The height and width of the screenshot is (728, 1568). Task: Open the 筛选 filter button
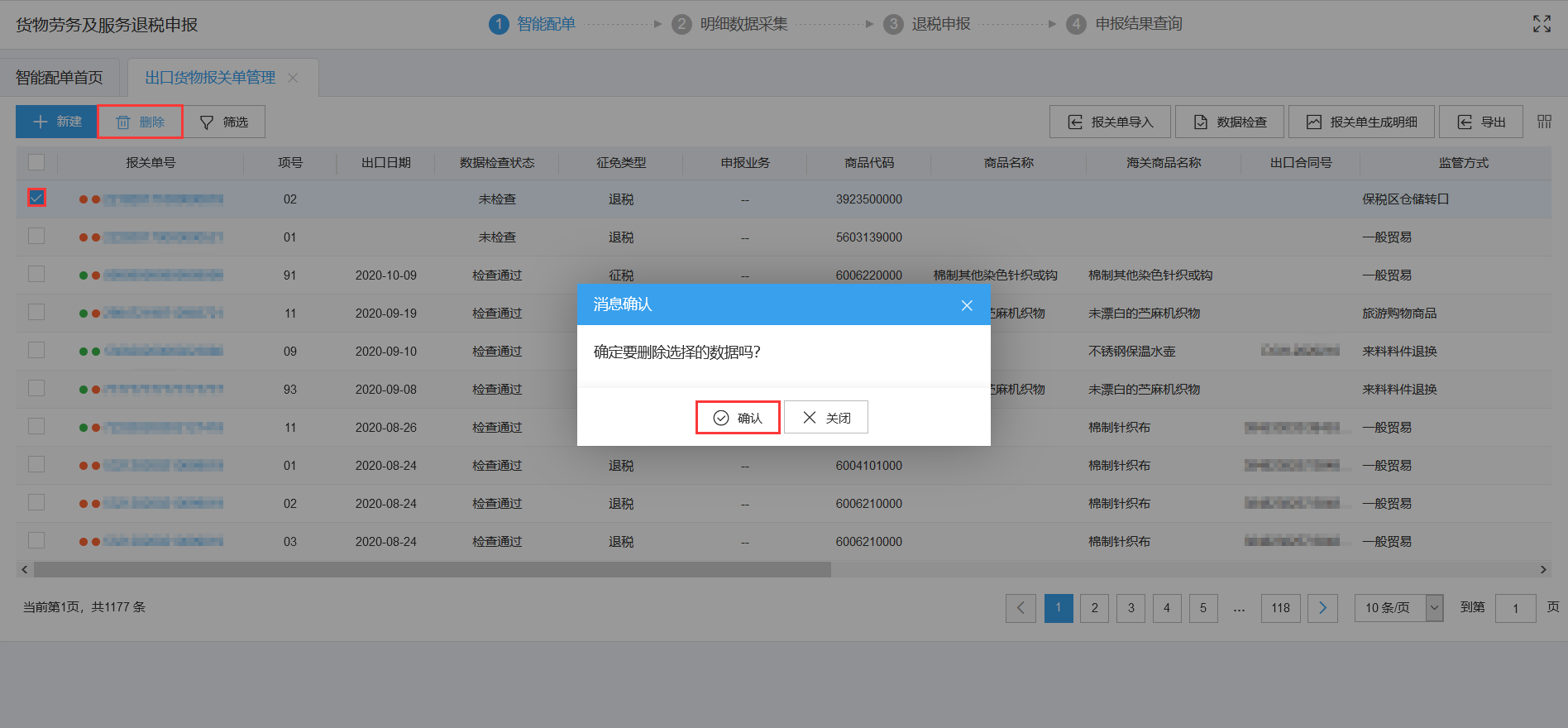[224, 122]
